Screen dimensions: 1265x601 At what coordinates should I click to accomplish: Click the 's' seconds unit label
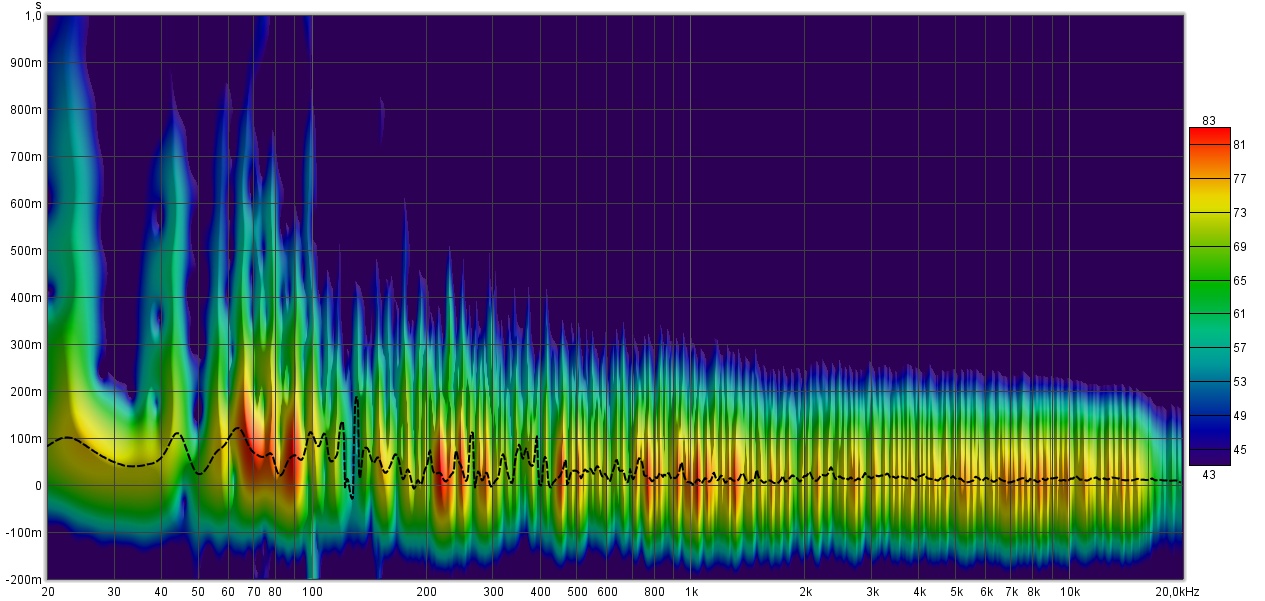click(x=38, y=6)
